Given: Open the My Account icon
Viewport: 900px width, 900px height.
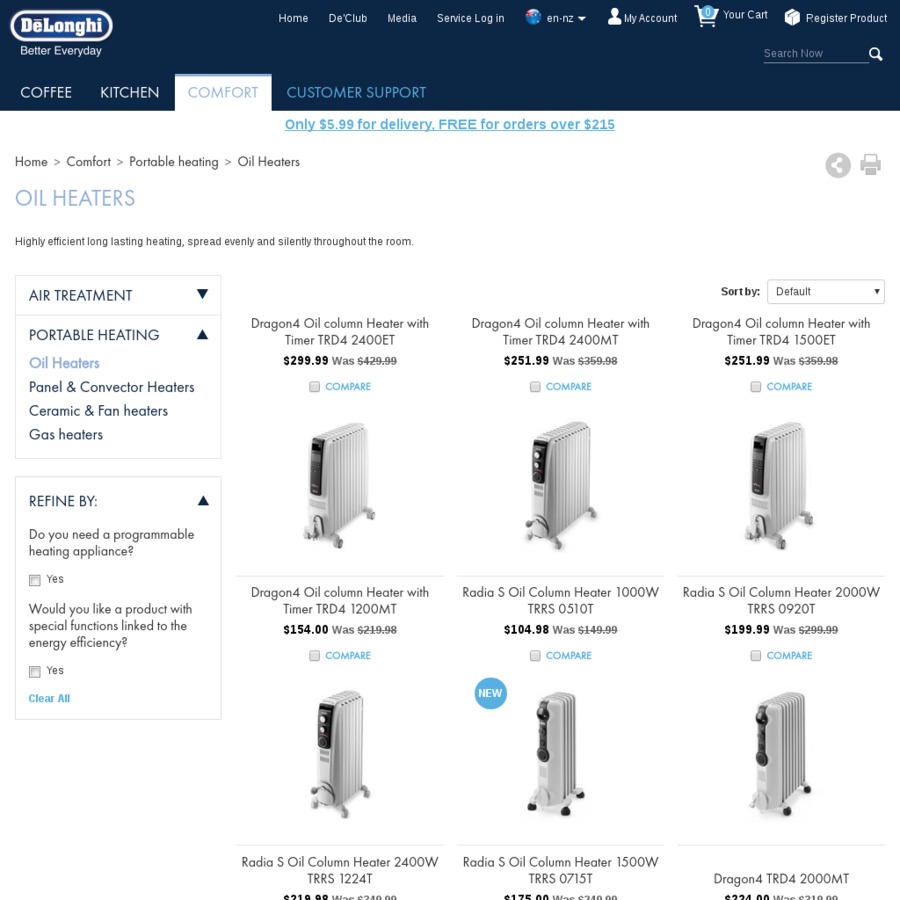Looking at the screenshot, I should pos(614,16).
